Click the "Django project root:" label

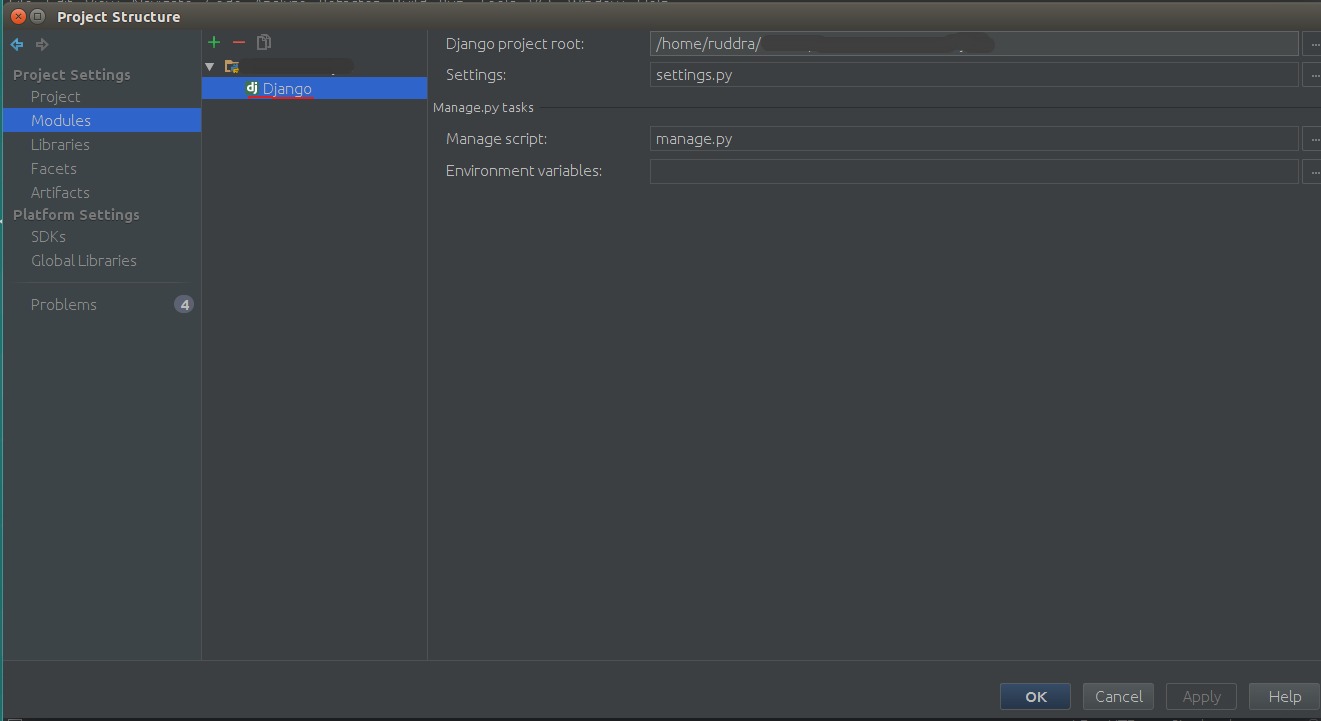point(515,44)
